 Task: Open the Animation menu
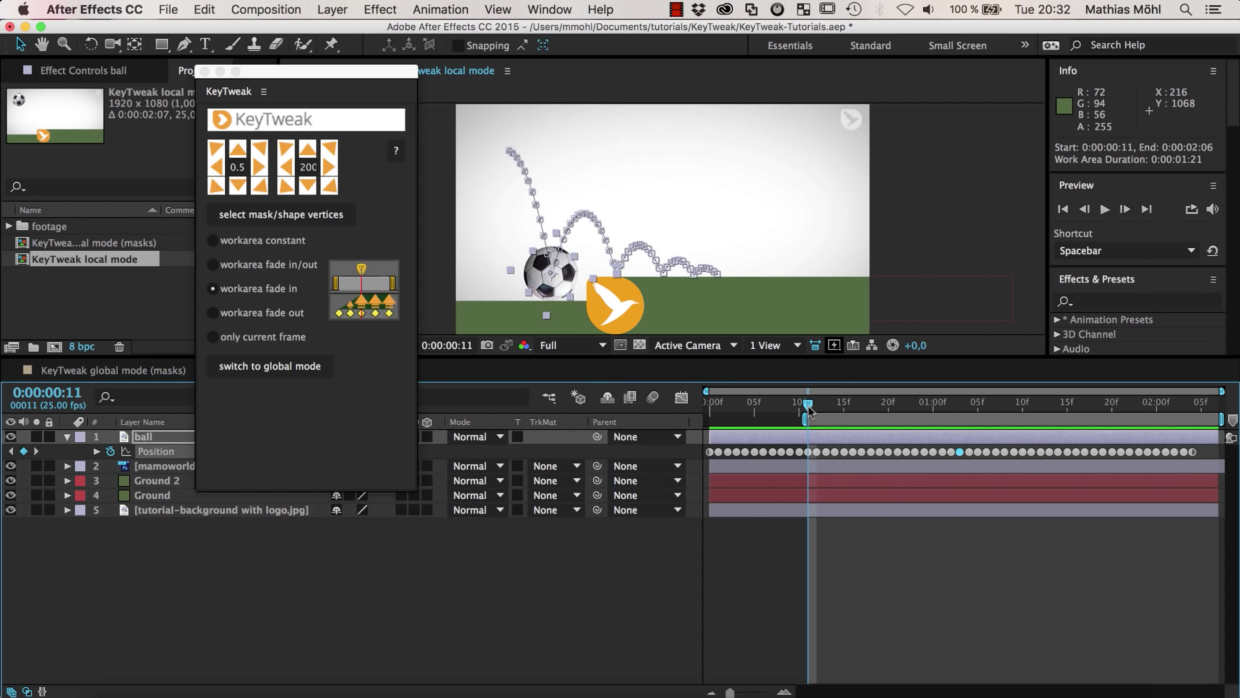(440, 10)
